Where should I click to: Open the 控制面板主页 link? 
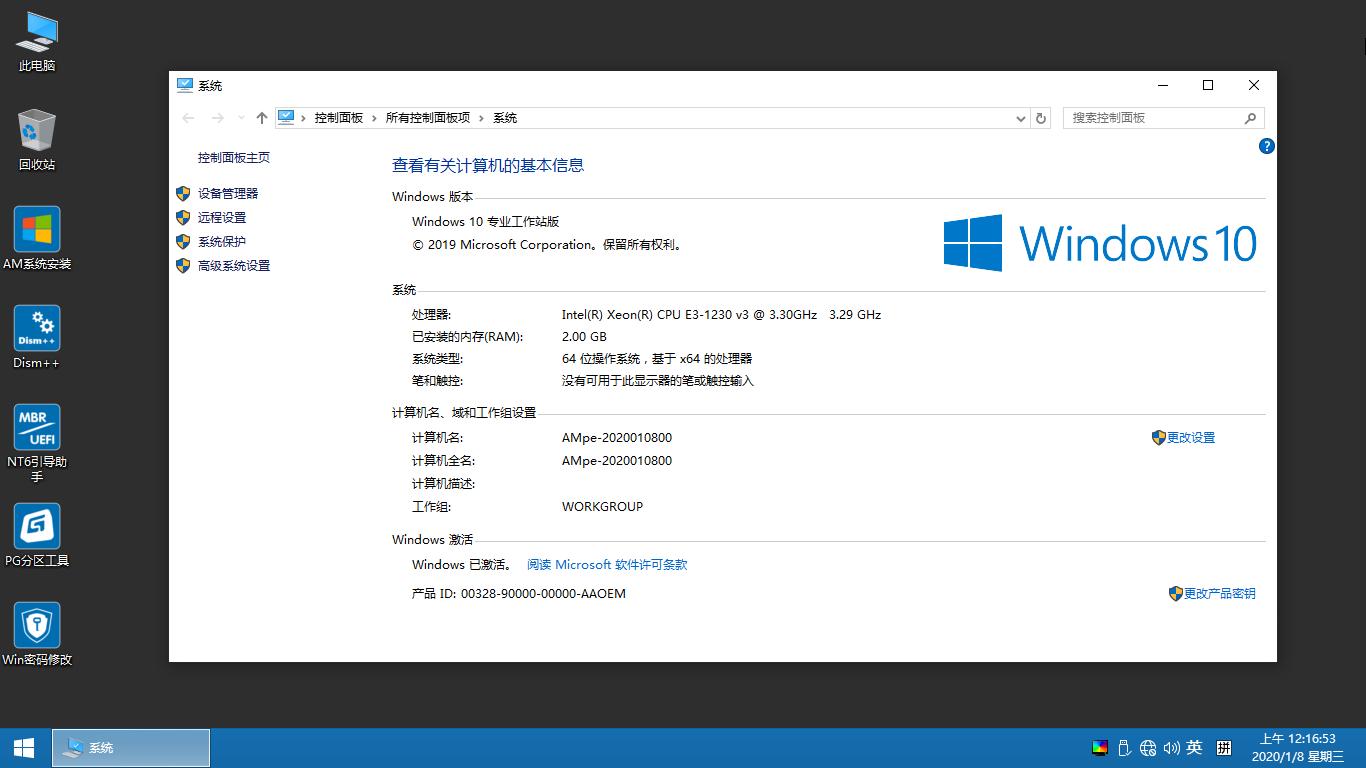(x=234, y=158)
